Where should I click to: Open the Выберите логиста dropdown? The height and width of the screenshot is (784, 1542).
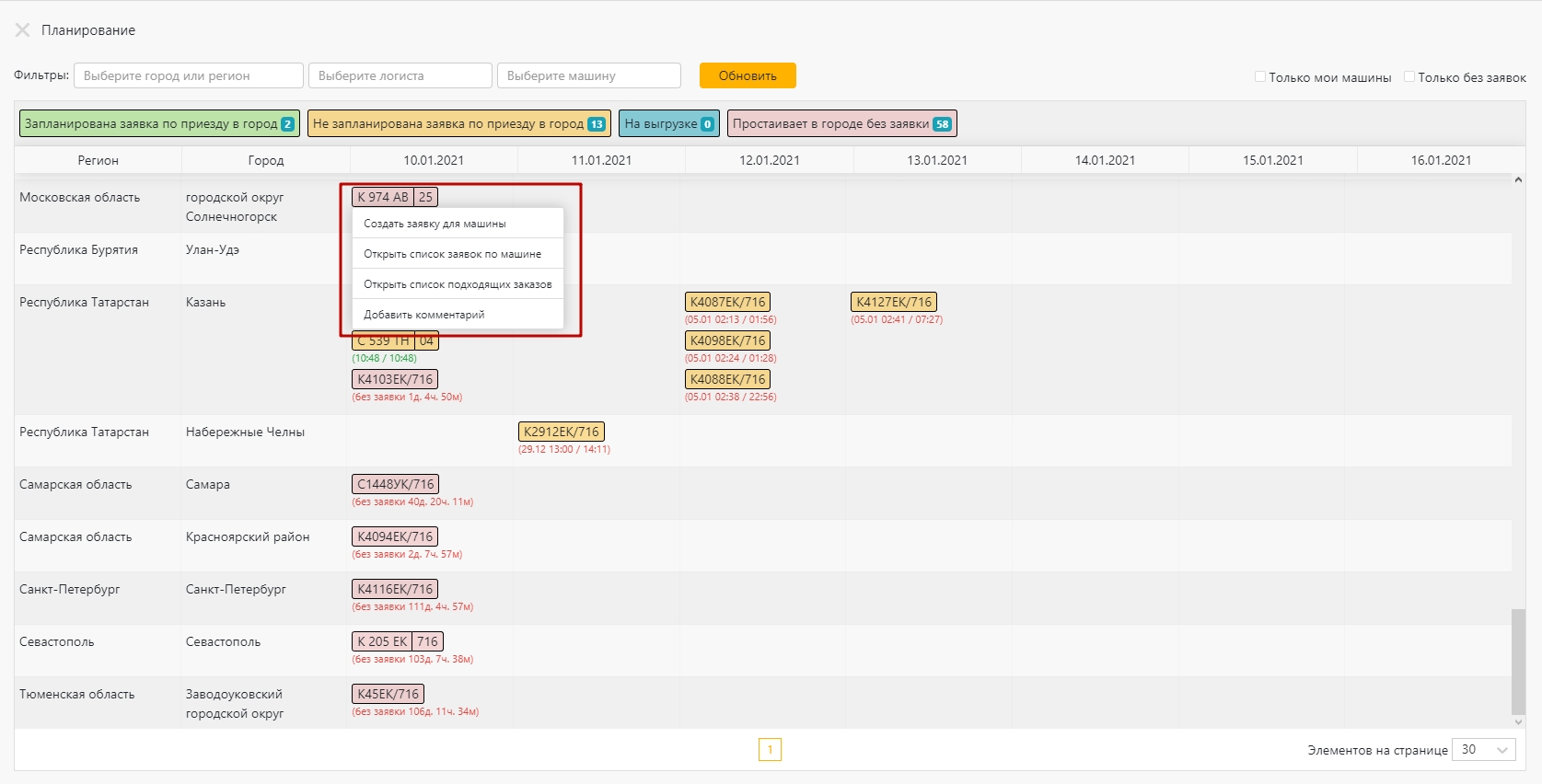coord(400,75)
